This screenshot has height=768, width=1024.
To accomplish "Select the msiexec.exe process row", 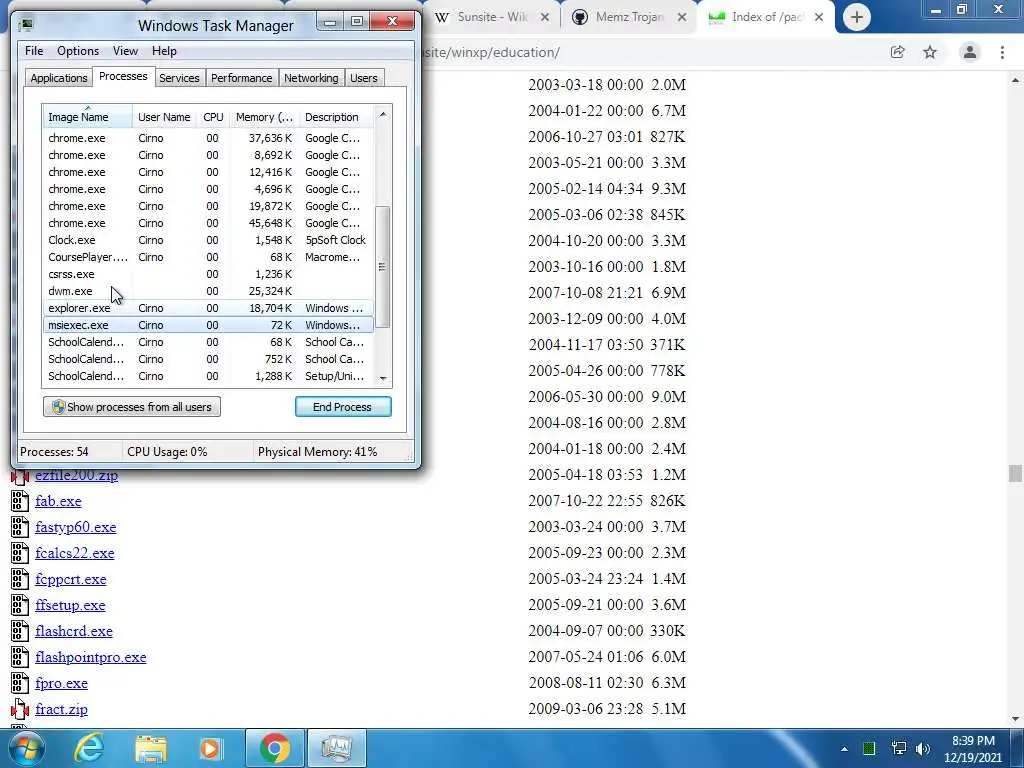I will click(208, 325).
